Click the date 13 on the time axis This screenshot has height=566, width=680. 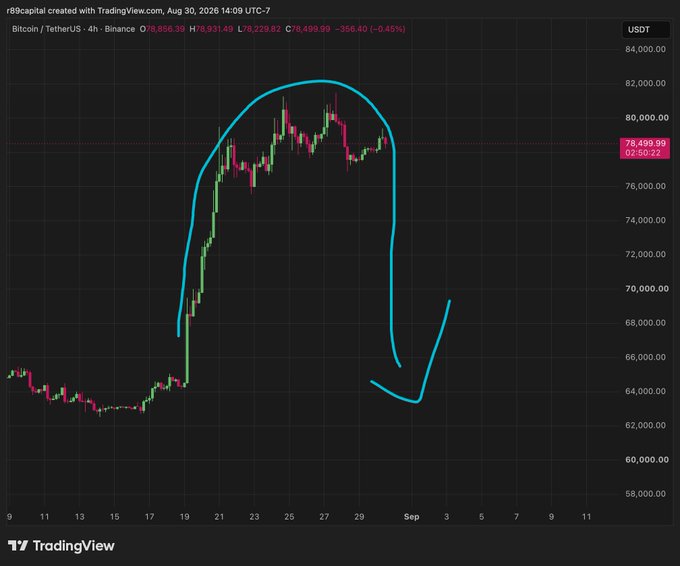point(79,517)
